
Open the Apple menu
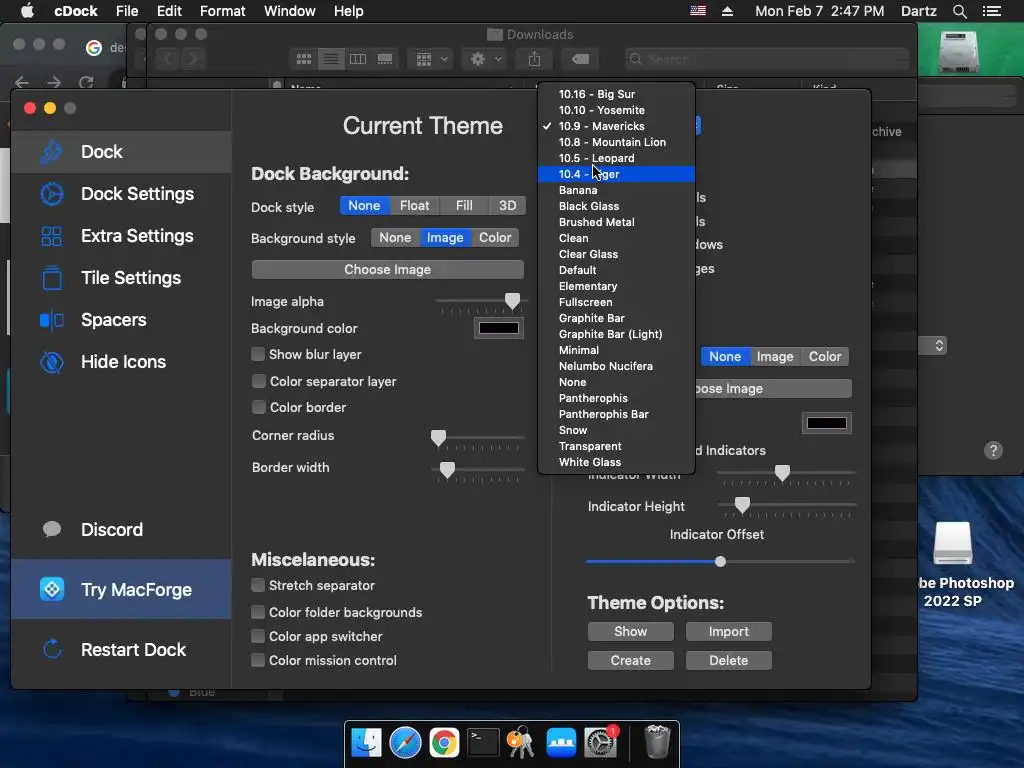click(x=27, y=11)
